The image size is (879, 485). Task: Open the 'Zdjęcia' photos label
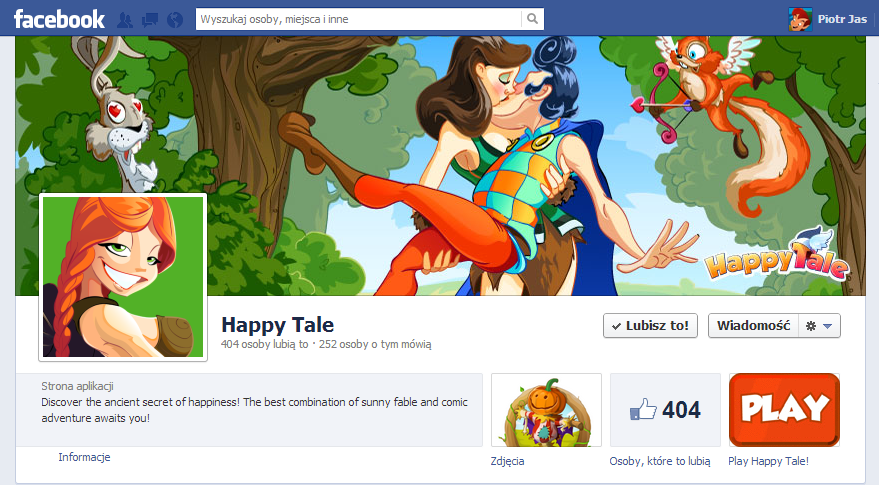tap(507, 461)
